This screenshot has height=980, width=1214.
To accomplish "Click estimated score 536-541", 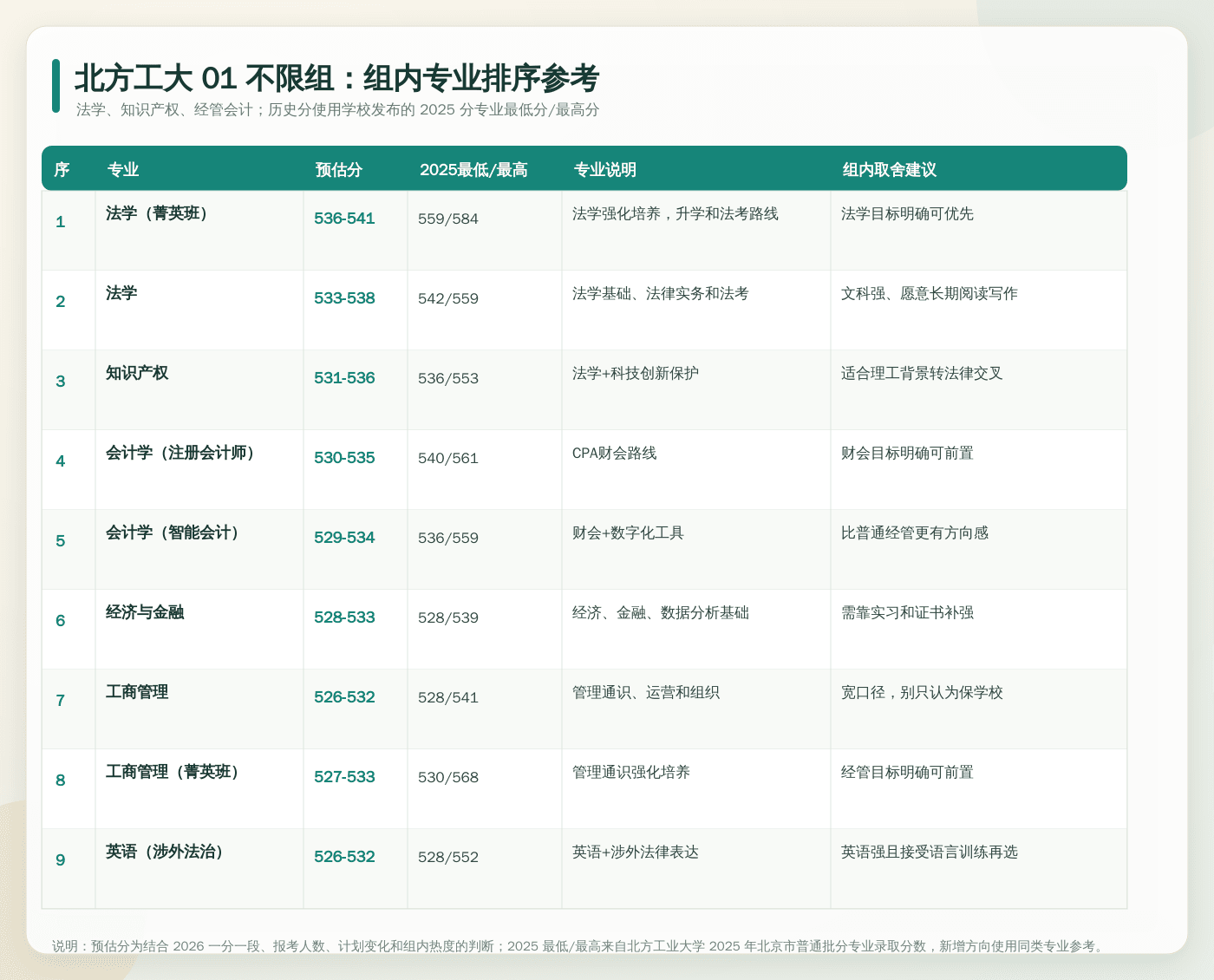I will [344, 219].
